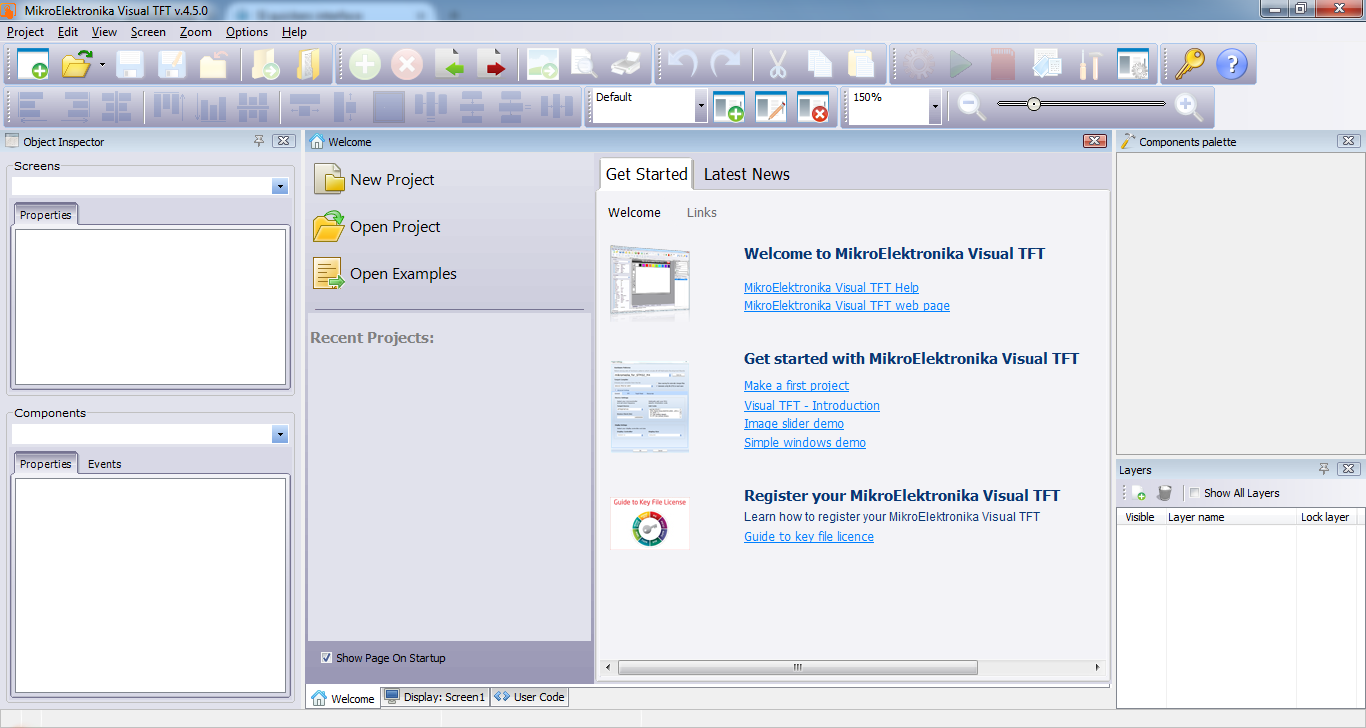The width and height of the screenshot is (1366, 728).
Task: Click the Open Project folder toolbar icon
Action: click(x=77, y=65)
